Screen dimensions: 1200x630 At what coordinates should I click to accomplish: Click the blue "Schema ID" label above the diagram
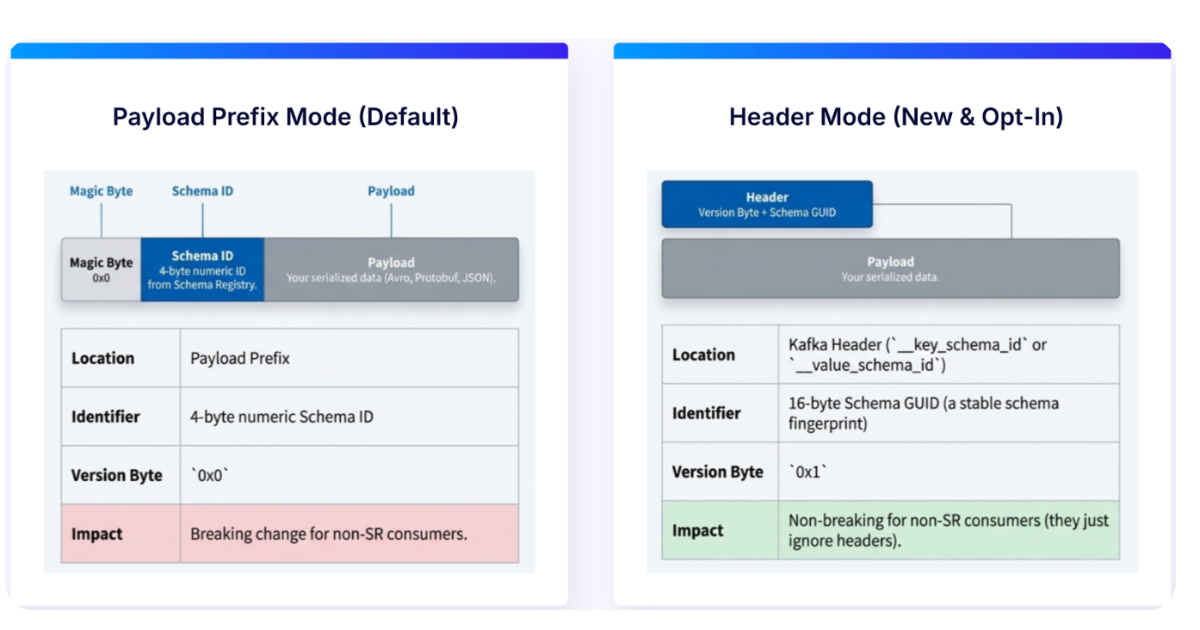[202, 191]
